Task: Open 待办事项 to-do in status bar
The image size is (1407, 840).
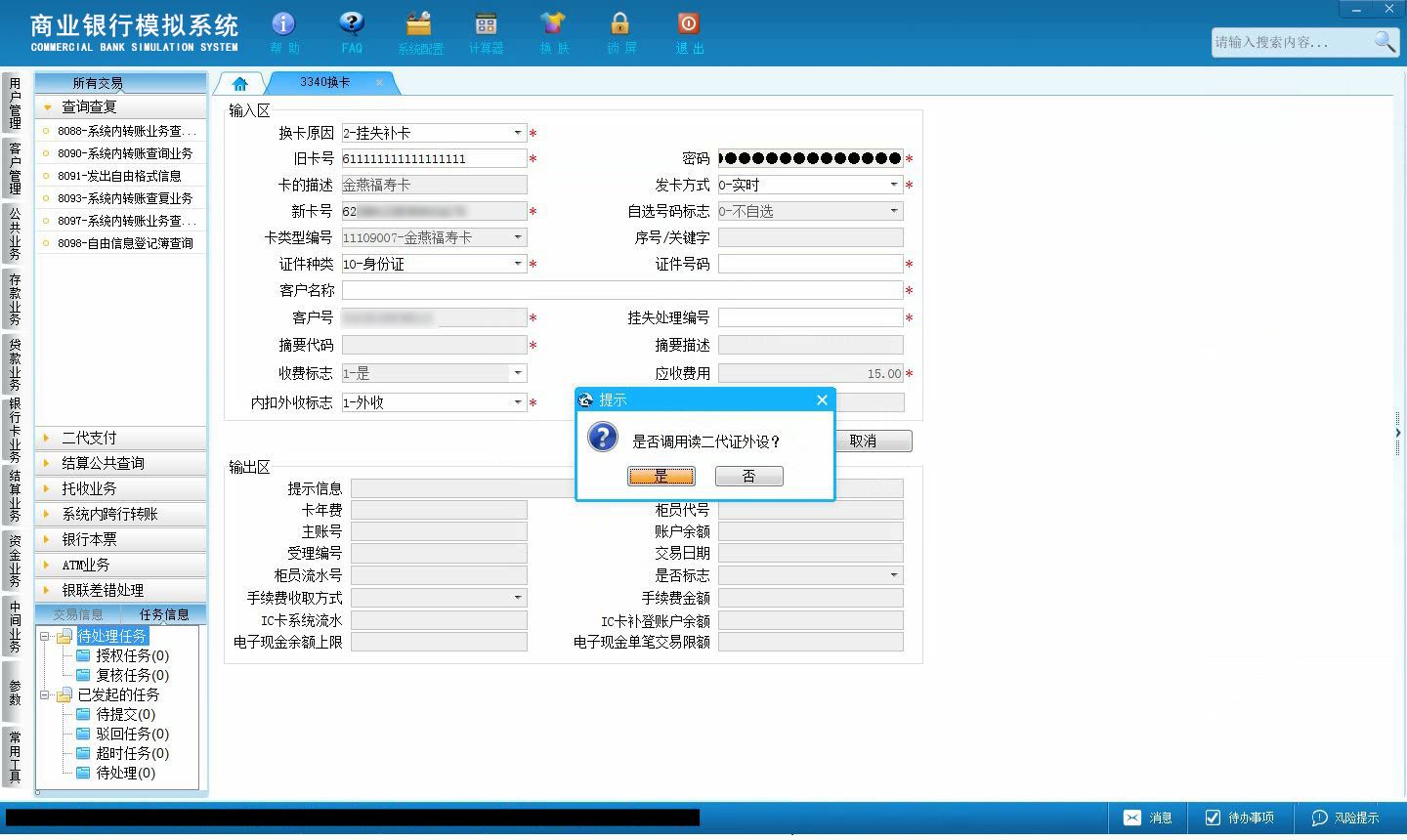Action: coord(1240,818)
